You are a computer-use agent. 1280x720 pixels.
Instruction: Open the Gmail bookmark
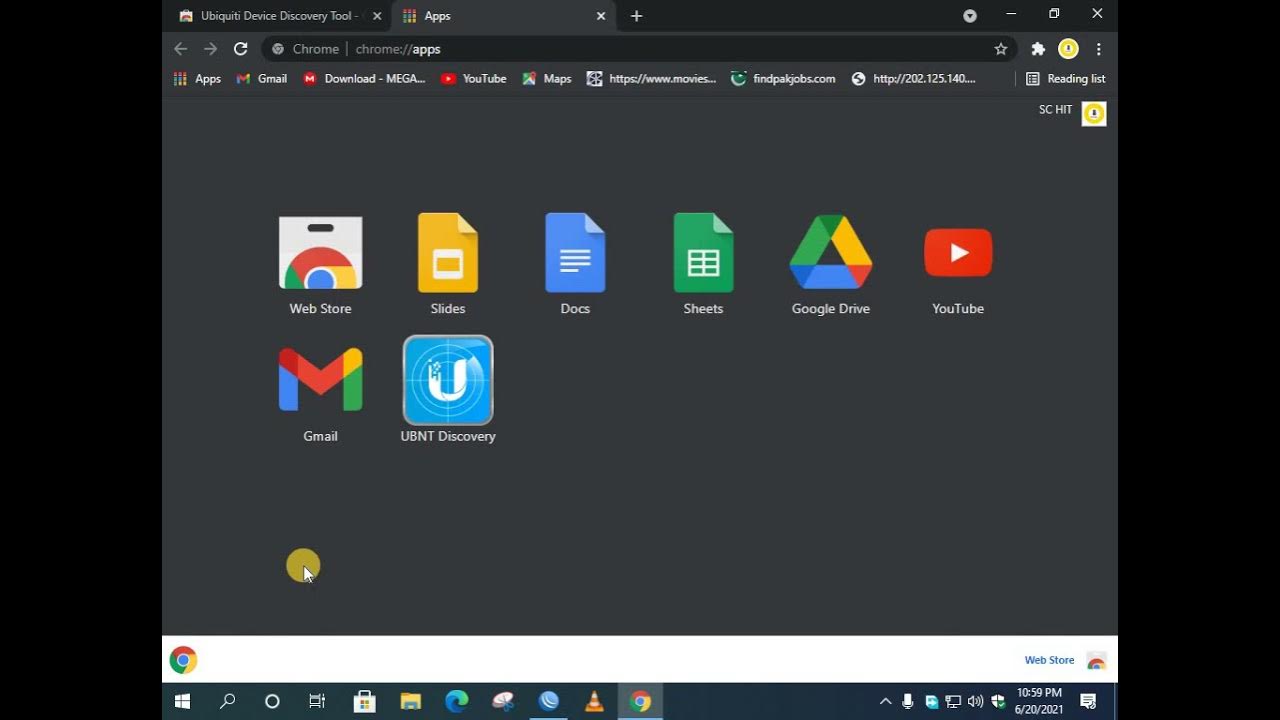coord(261,79)
